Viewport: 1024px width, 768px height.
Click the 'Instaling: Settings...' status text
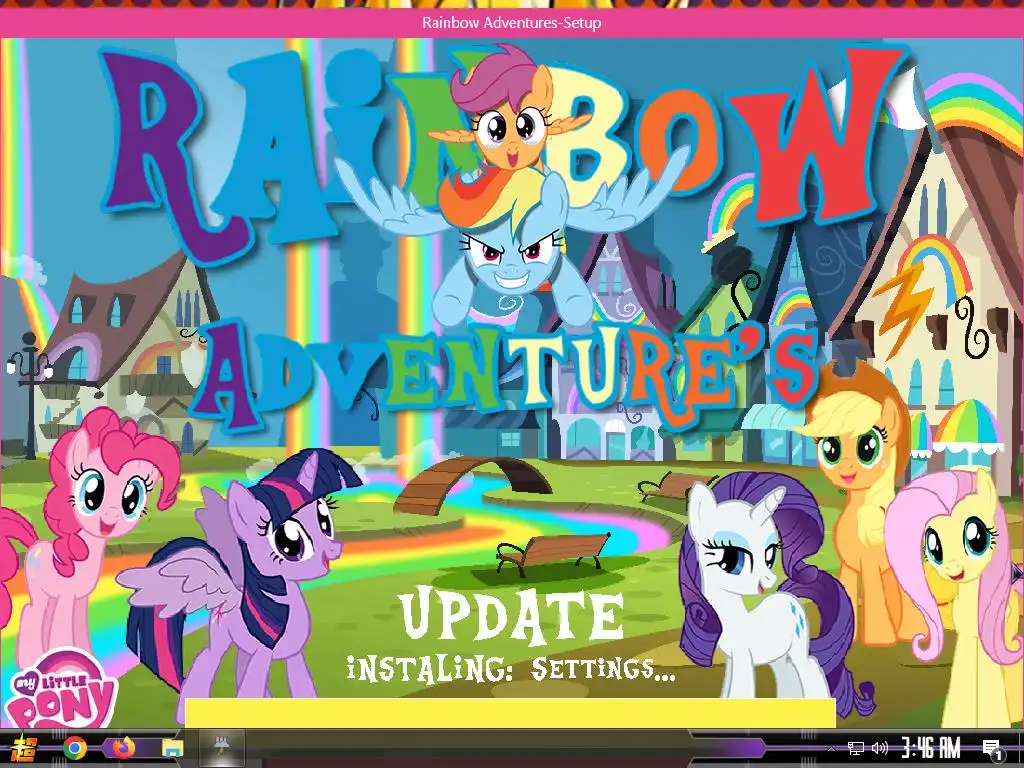click(x=510, y=669)
